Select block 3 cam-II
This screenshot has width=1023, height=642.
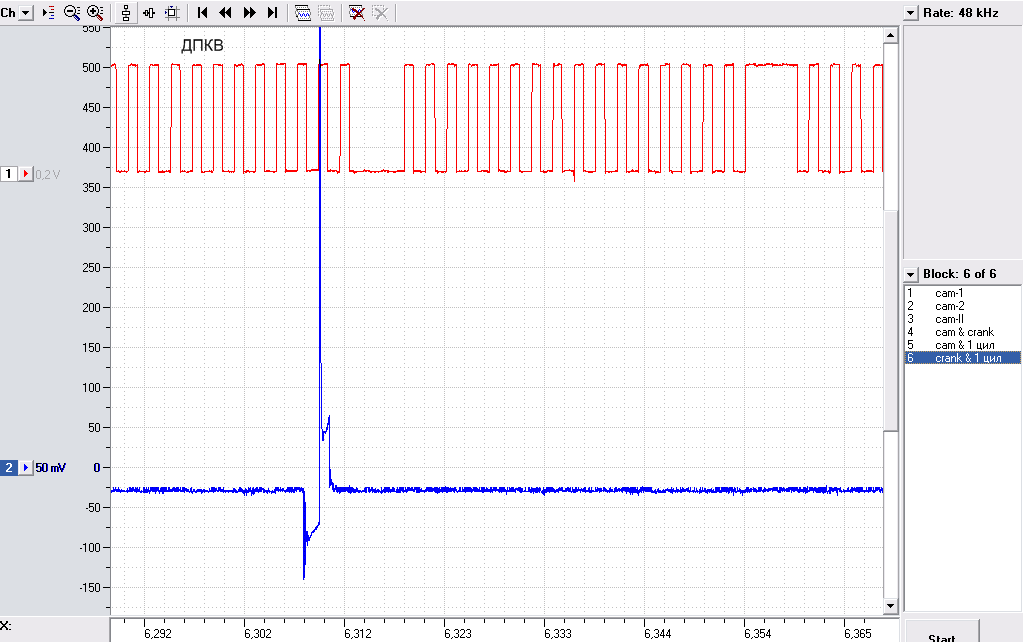(962, 319)
